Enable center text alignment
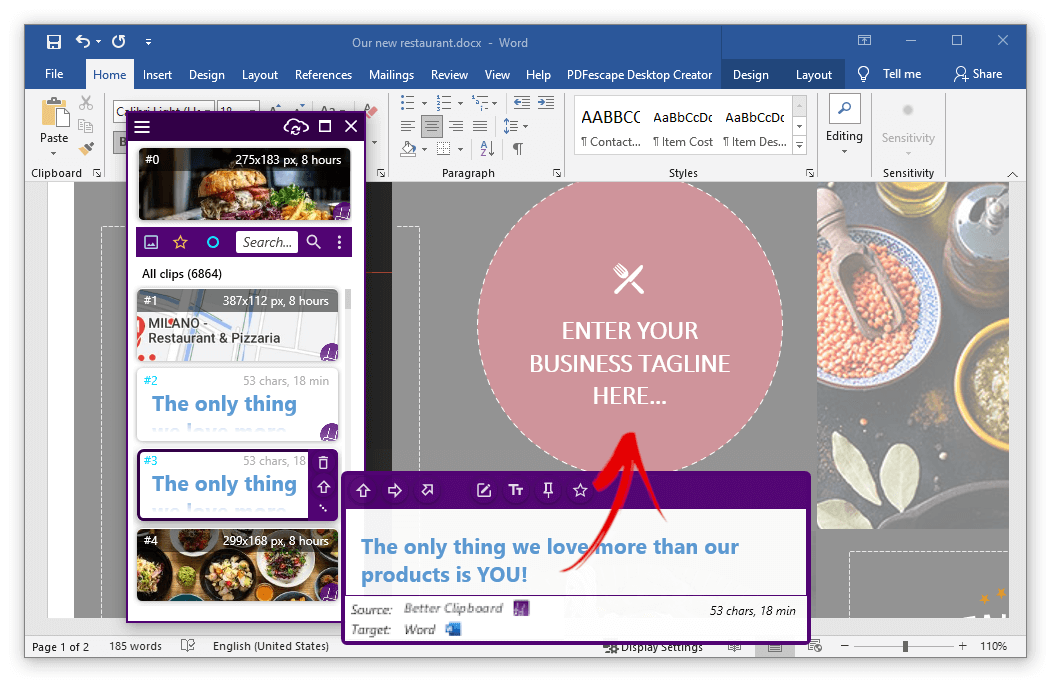The image size is (1051, 682). click(x=432, y=126)
